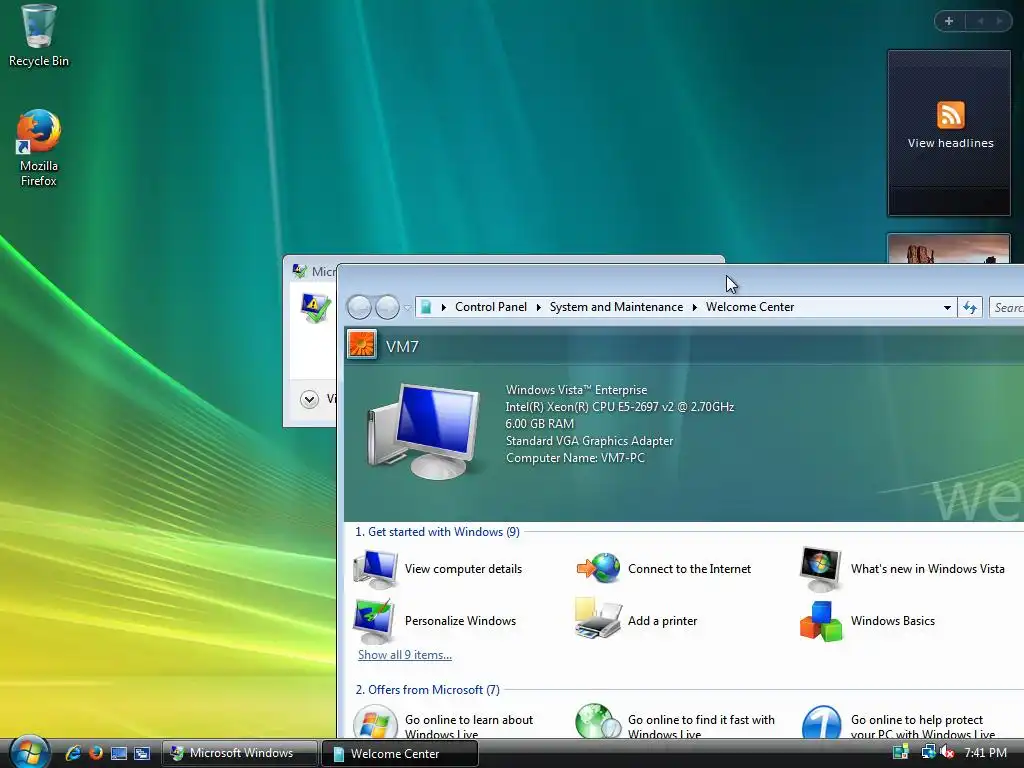This screenshot has height=768, width=1024.
Task: Open Go online to help protect your PC
Action: 899,722
